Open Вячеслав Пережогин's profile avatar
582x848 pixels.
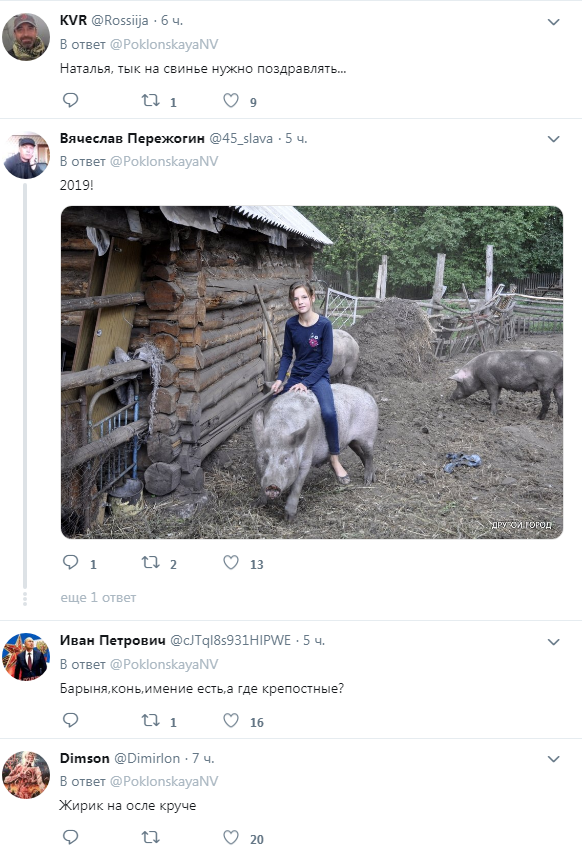point(26,155)
